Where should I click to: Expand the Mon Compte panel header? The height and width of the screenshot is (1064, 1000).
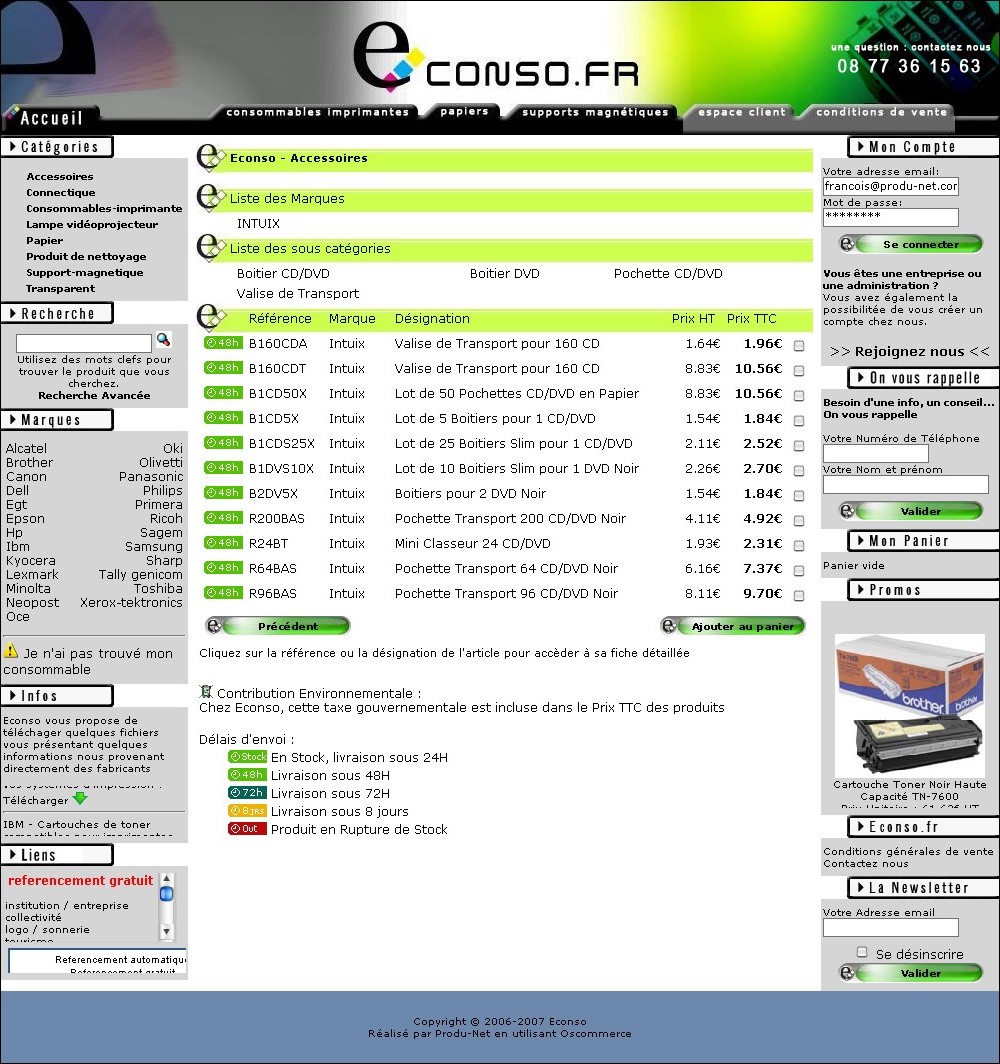point(923,147)
